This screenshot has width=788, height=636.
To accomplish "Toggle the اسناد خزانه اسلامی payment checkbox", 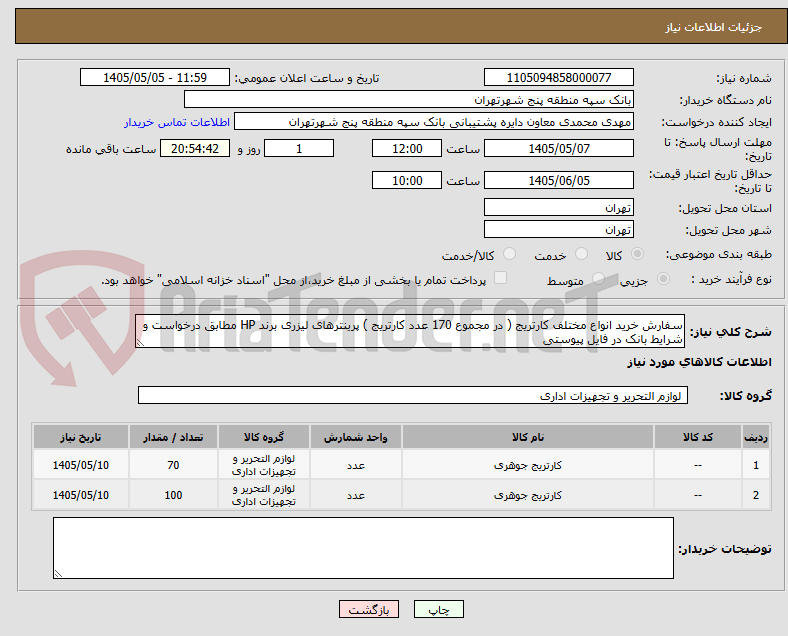I will [501, 278].
